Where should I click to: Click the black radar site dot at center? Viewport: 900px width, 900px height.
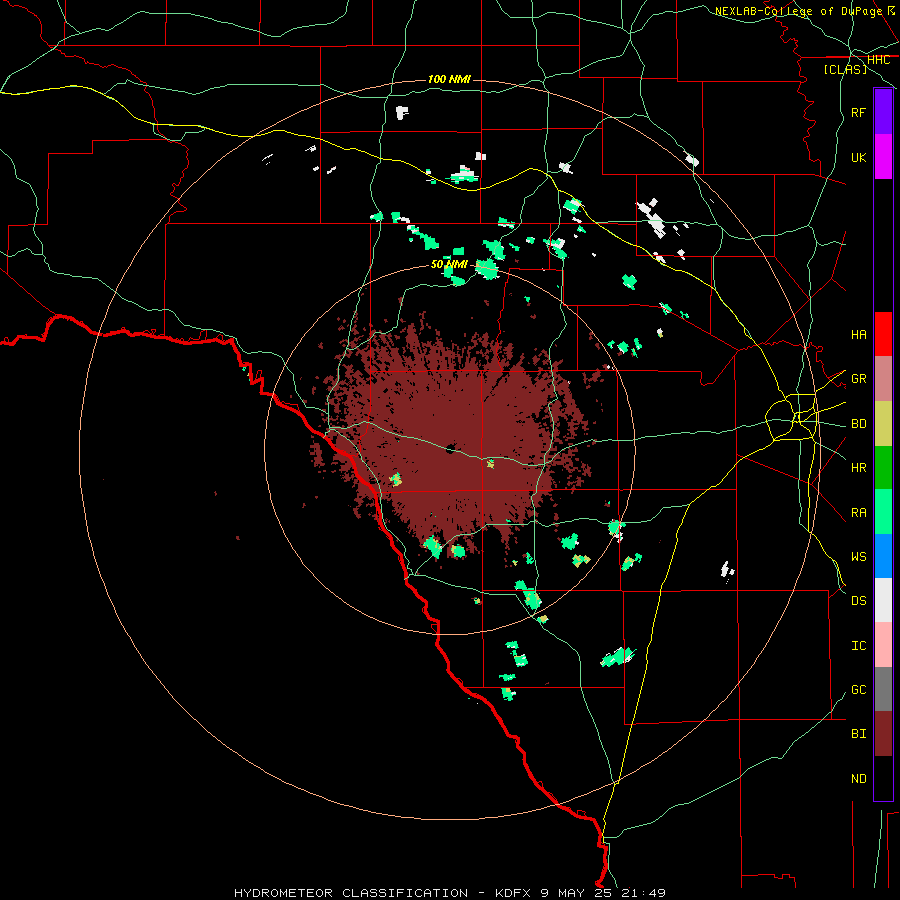click(451, 448)
